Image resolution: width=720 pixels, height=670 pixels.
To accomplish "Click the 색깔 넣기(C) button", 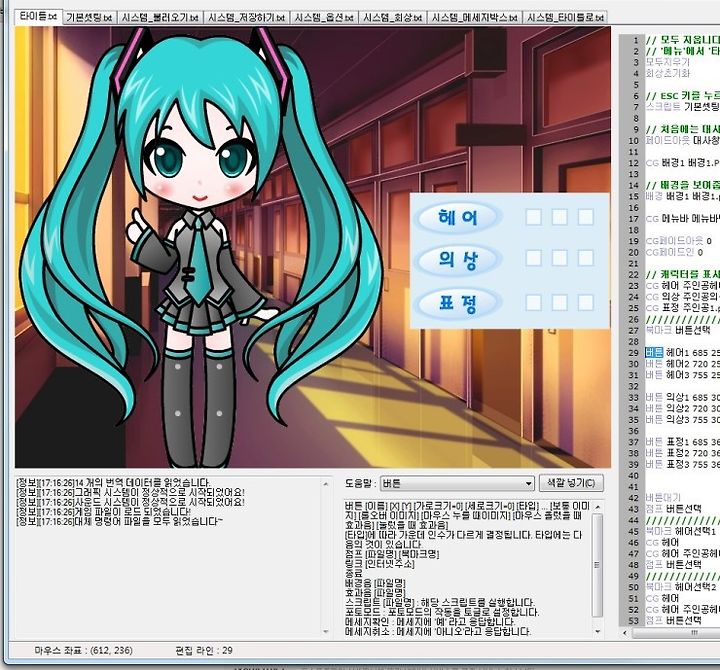I will pyautogui.click(x=571, y=483).
